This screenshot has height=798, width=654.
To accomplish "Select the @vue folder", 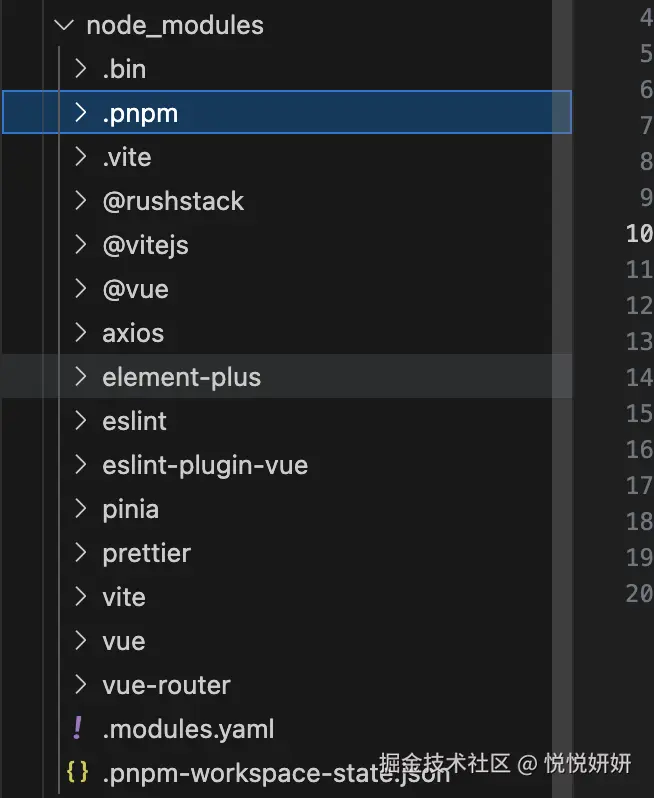I will point(135,289).
